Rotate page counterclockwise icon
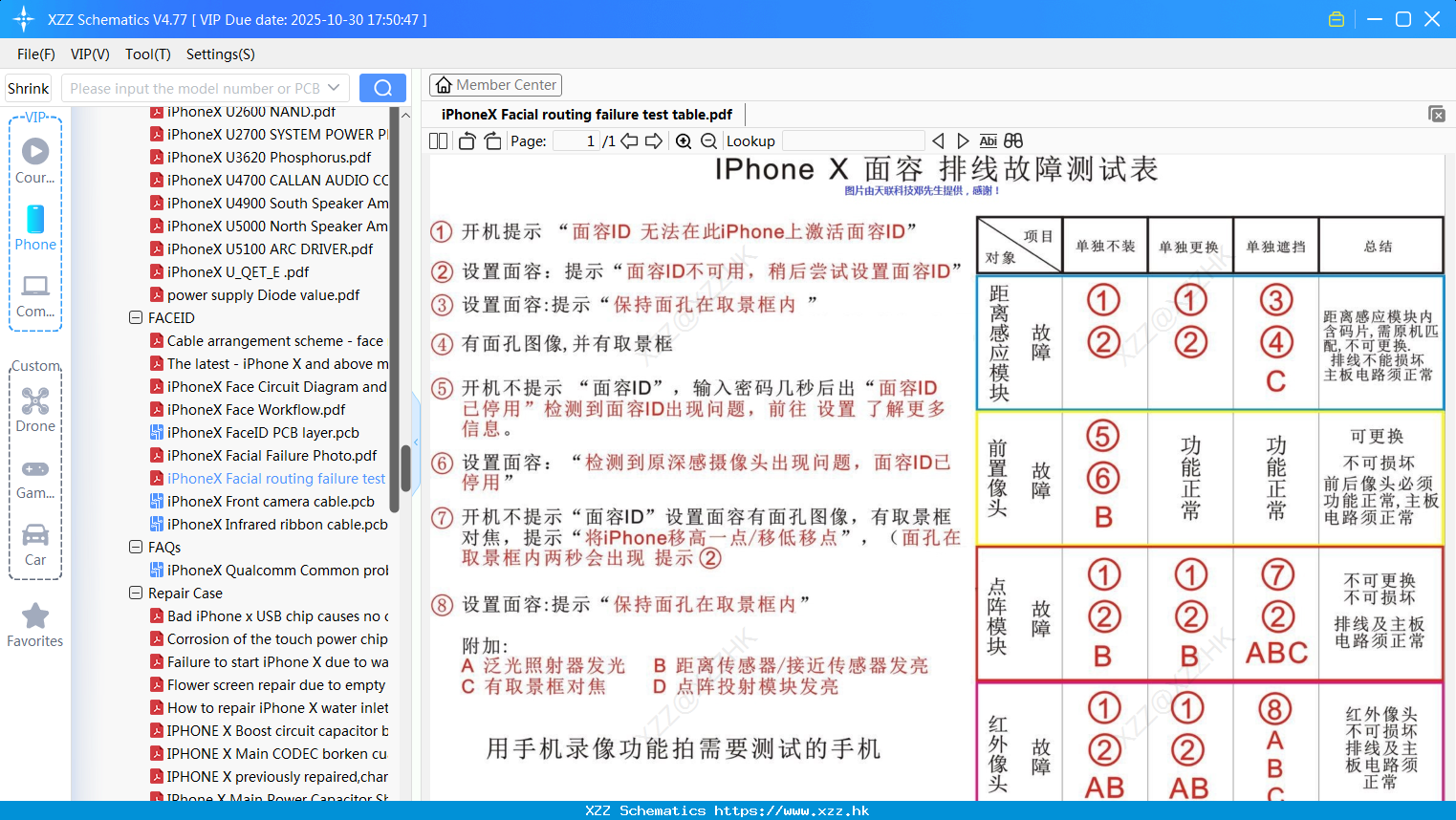 coord(467,140)
